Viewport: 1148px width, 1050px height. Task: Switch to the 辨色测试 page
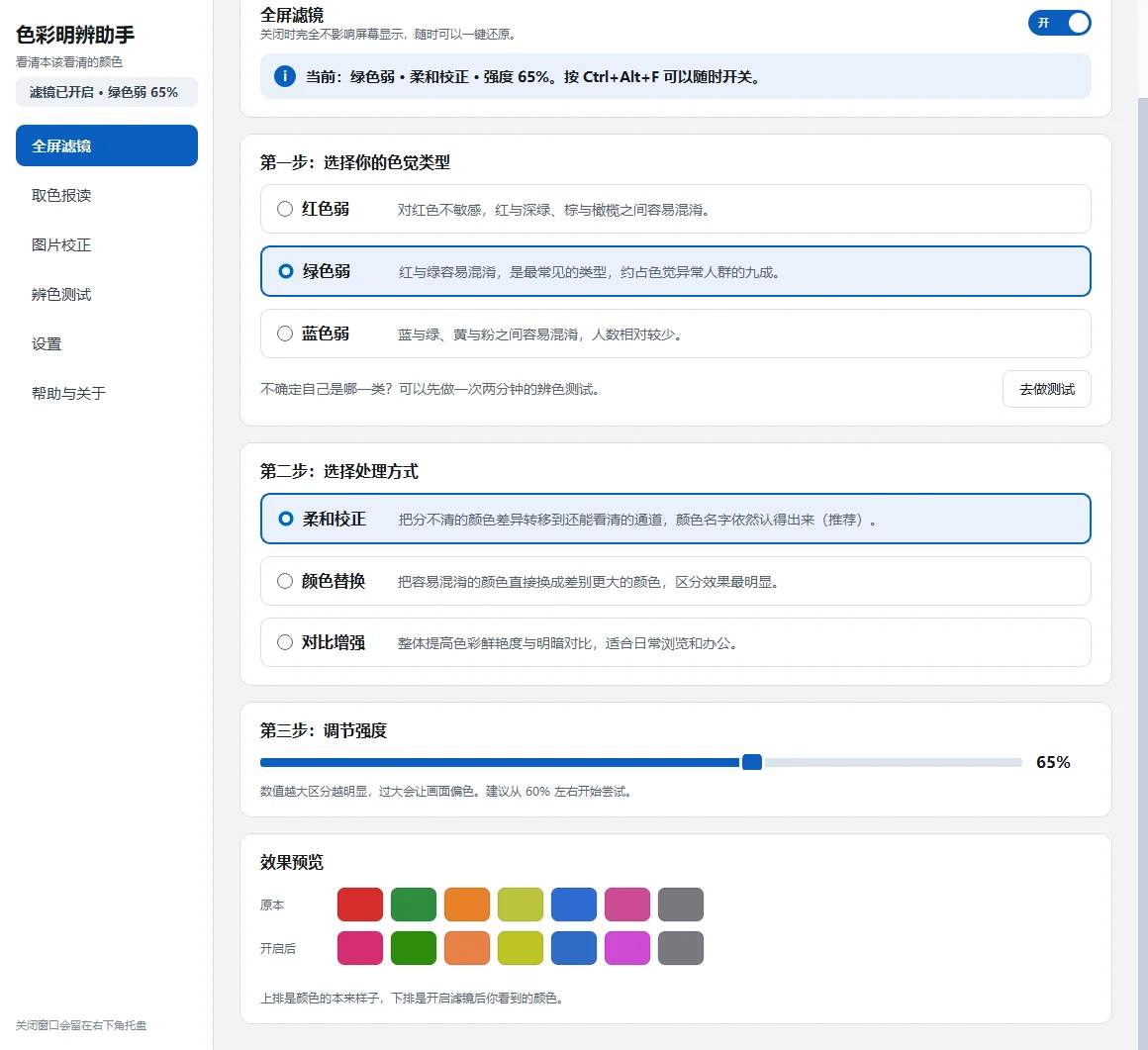pyautogui.click(x=107, y=294)
